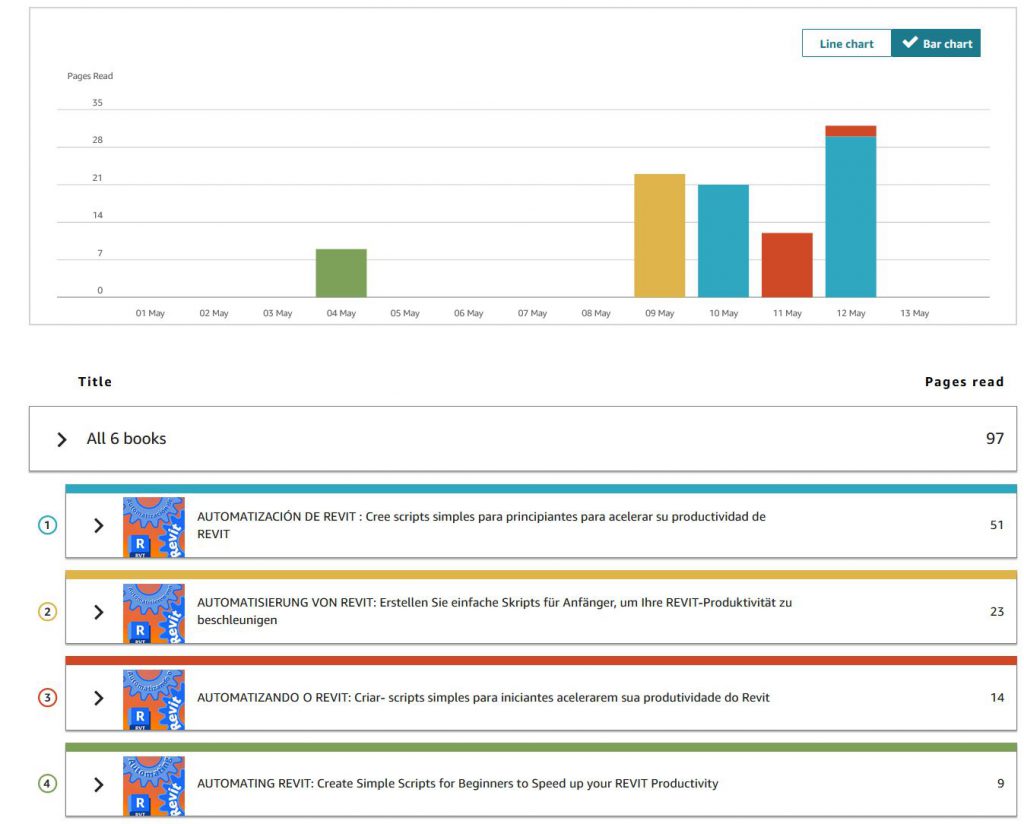The width and height of the screenshot is (1024, 824).
Task: Expand the Automating Revit English book row
Action: [x=98, y=784]
